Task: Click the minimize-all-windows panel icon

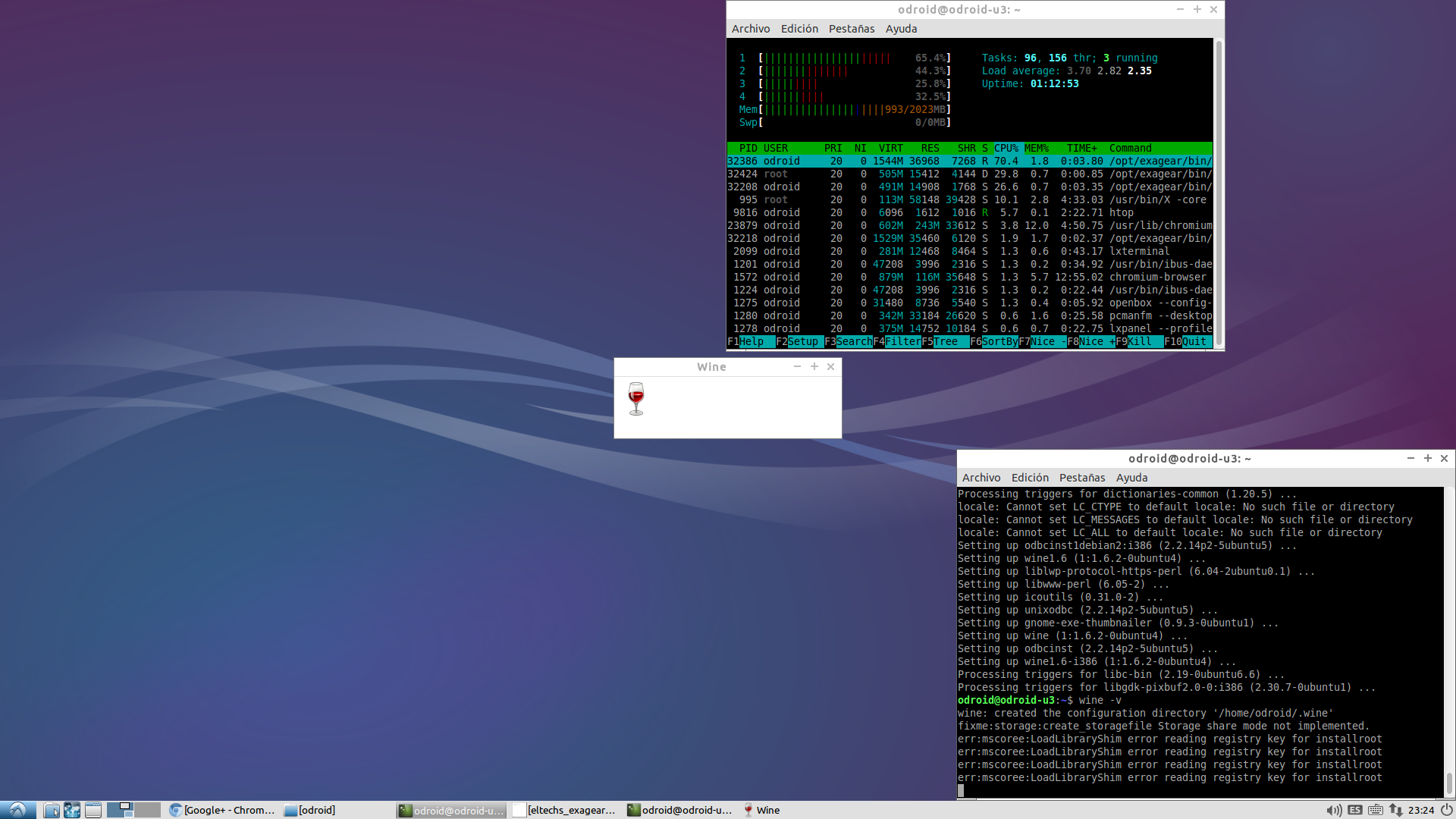Action: [93, 810]
